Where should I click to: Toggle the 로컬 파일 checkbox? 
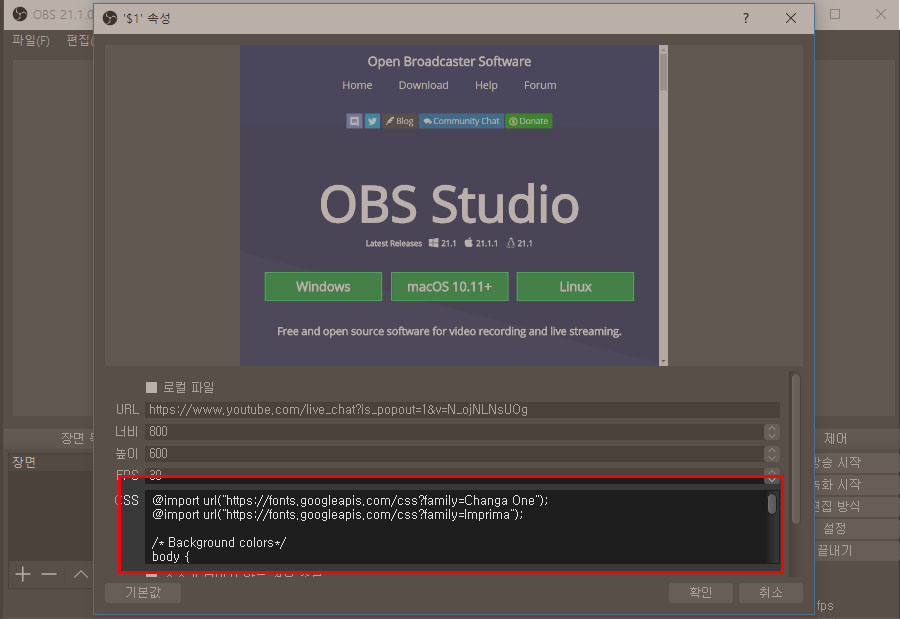point(152,388)
